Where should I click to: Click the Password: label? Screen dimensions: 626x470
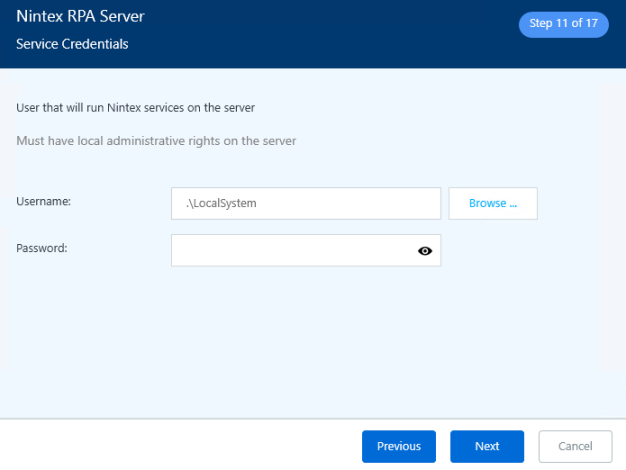point(42,247)
